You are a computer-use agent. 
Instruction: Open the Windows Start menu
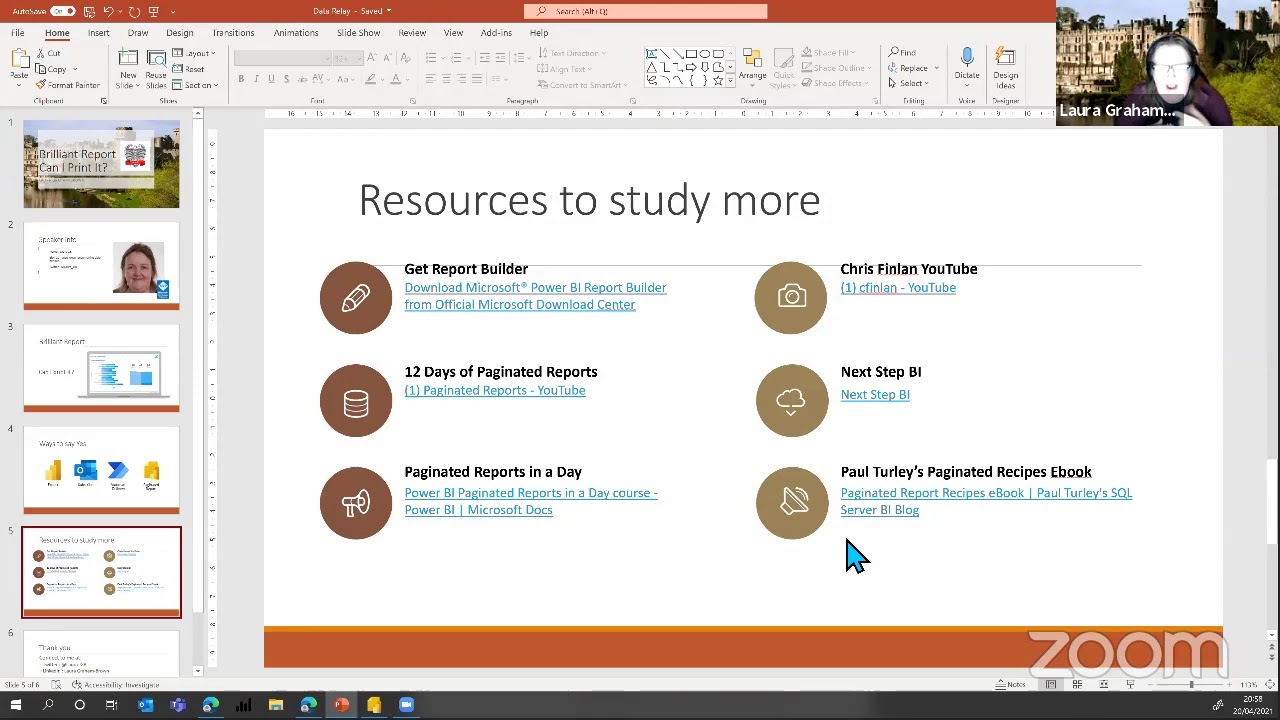16,705
